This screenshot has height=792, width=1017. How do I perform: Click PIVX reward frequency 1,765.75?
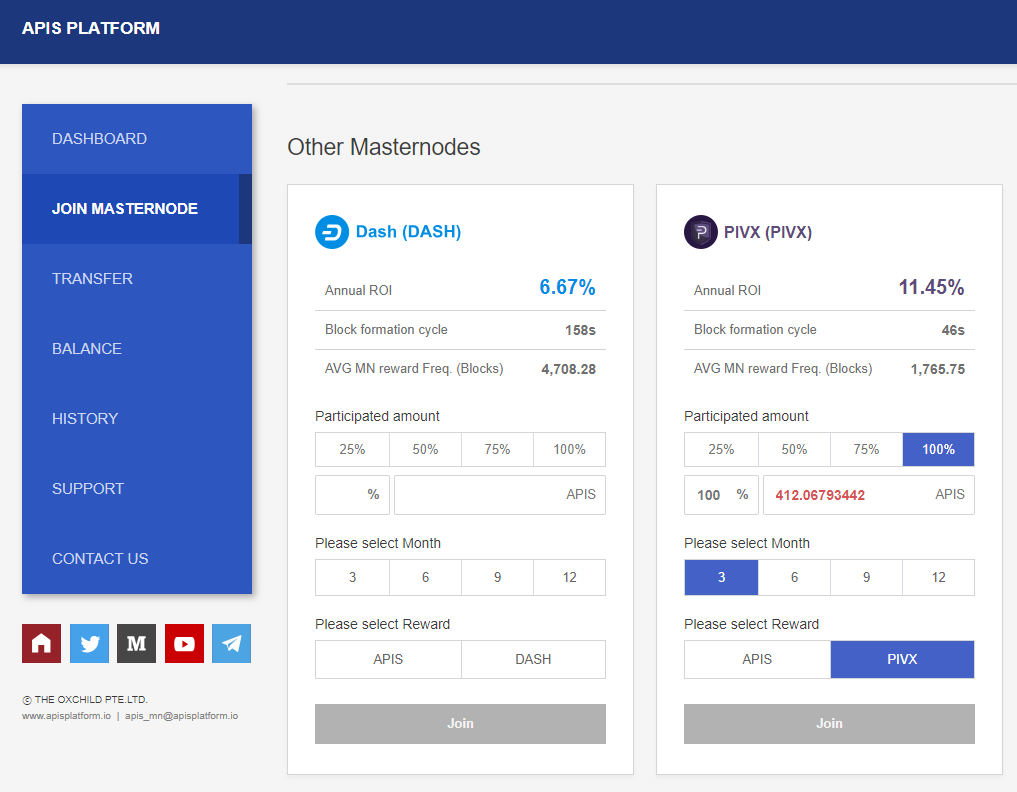pyautogui.click(x=938, y=369)
